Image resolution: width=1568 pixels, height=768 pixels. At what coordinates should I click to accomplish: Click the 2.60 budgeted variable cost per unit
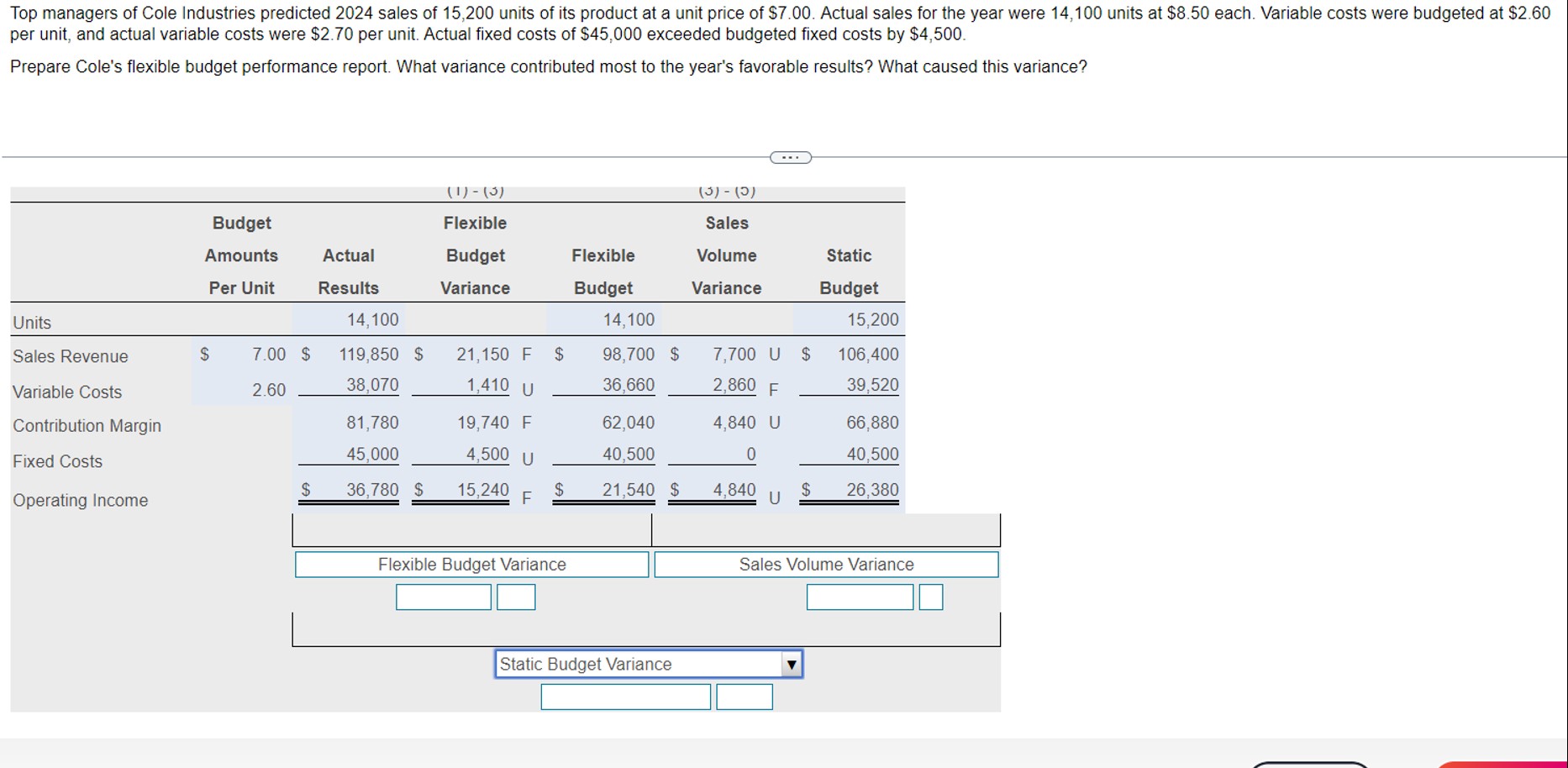(269, 390)
